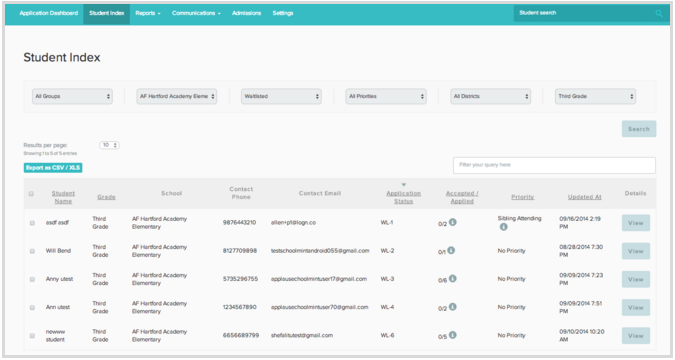View details for newww student
675x360 pixels.
pos(636,335)
